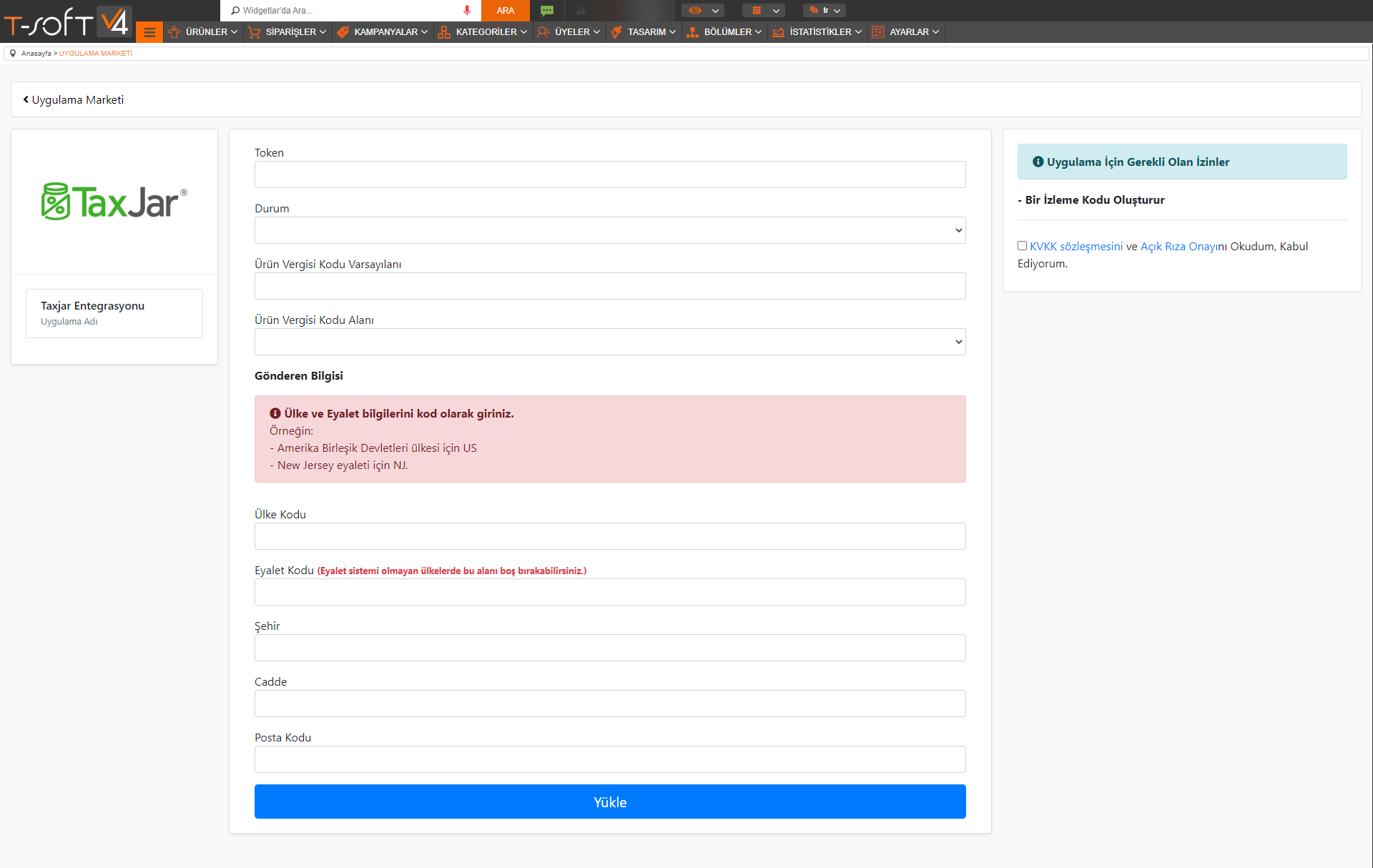Click the search magnifier icon
The width and height of the screenshot is (1373, 868).
[x=235, y=10]
